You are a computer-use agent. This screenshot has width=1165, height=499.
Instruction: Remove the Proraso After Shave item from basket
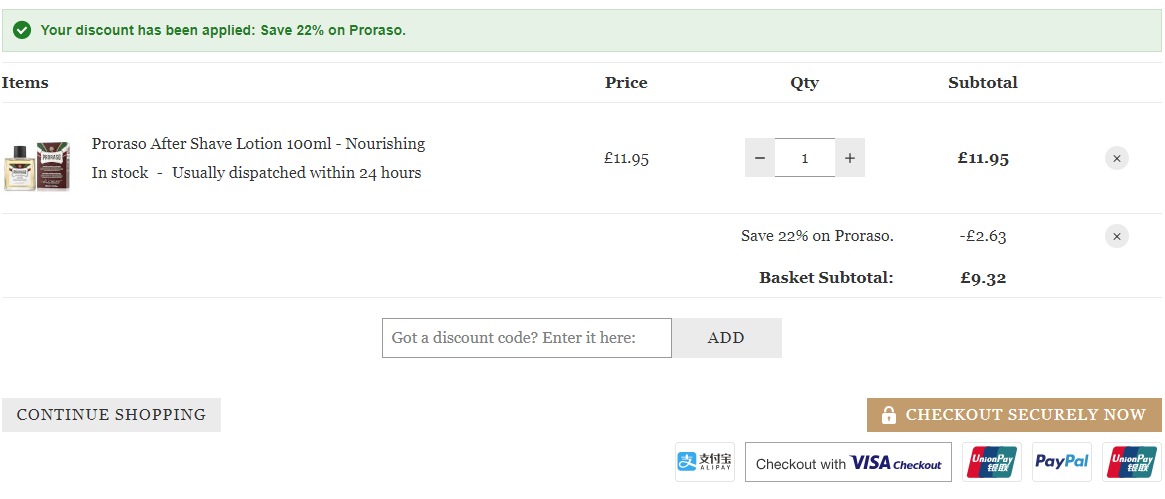[1117, 158]
